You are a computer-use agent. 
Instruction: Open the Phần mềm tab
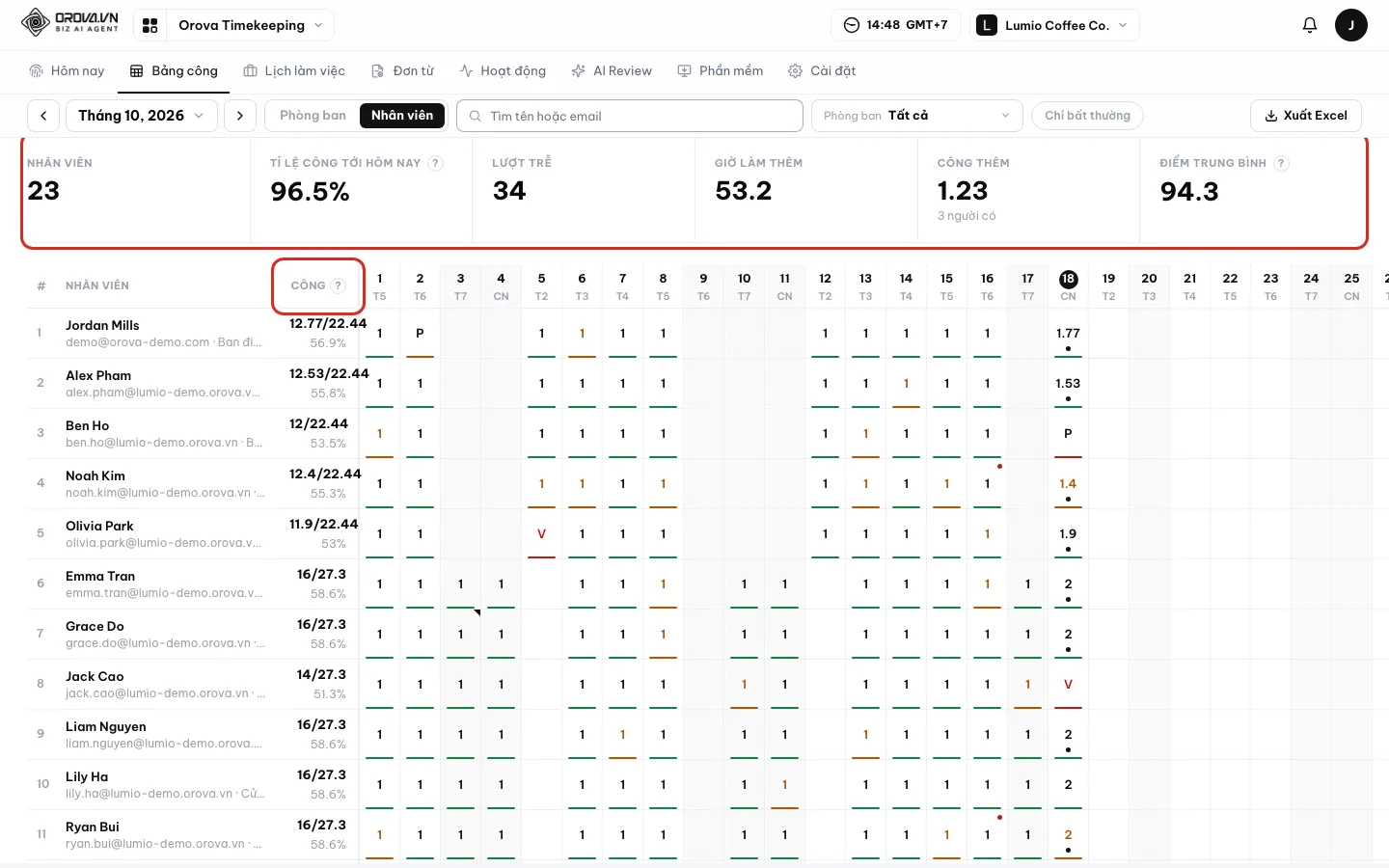point(721,71)
